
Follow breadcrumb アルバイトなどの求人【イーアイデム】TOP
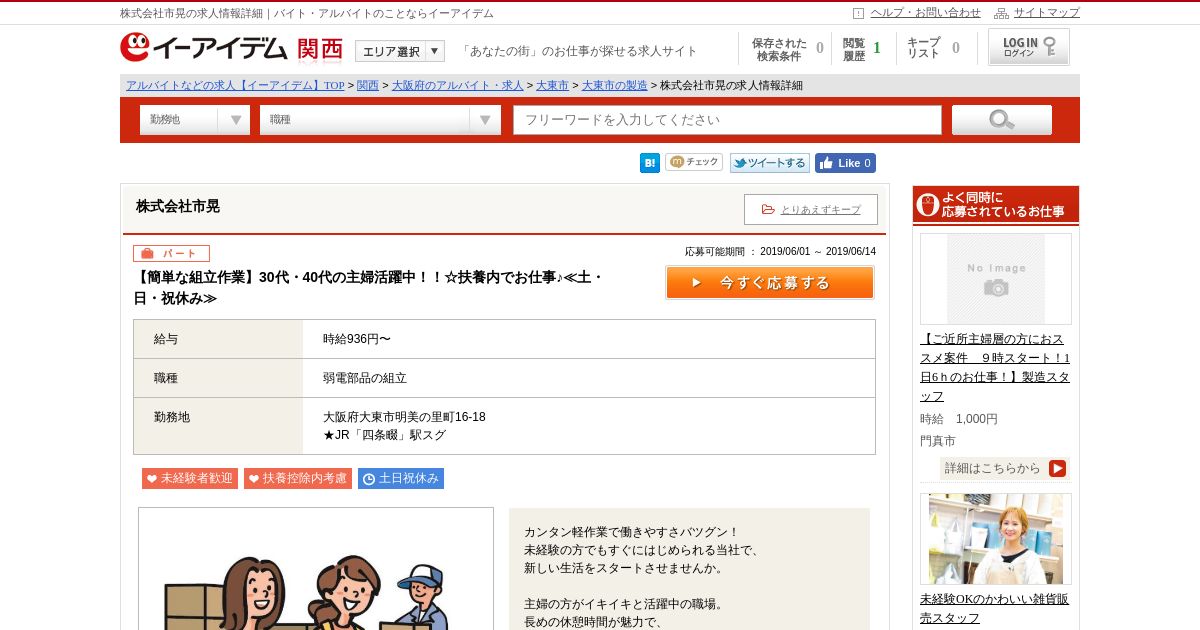click(x=235, y=85)
